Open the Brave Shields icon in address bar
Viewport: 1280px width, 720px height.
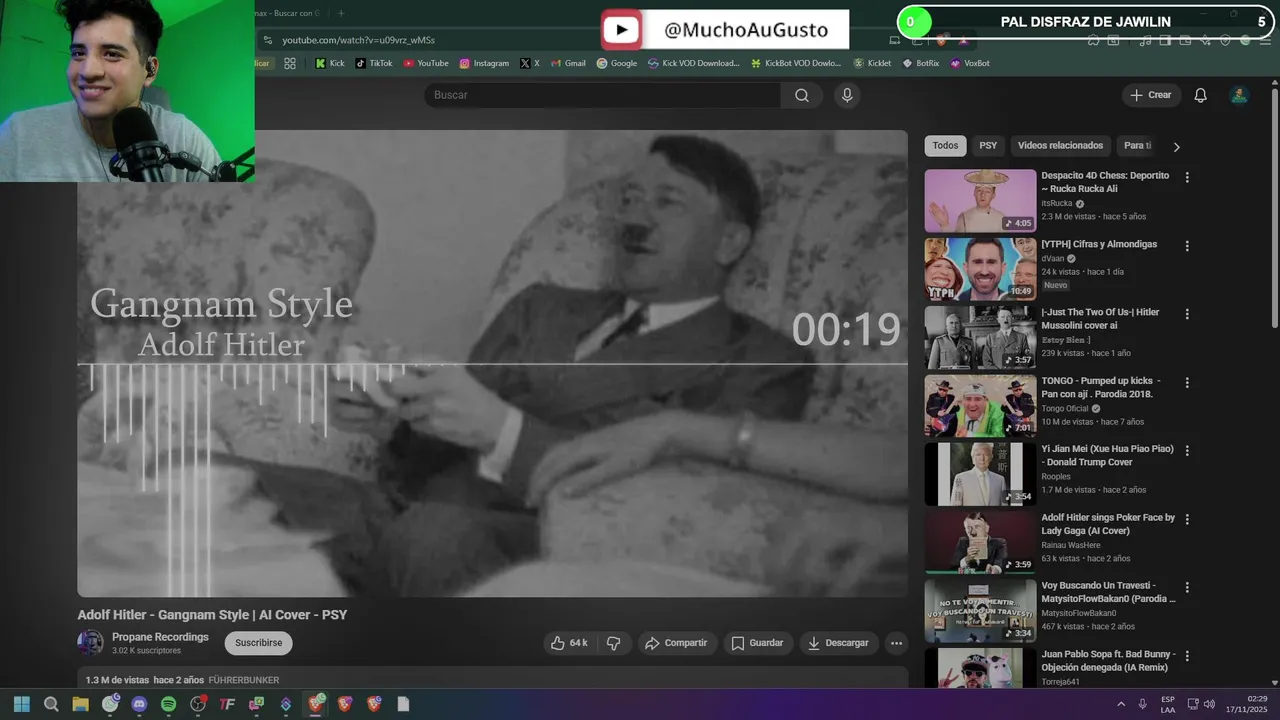pos(941,40)
